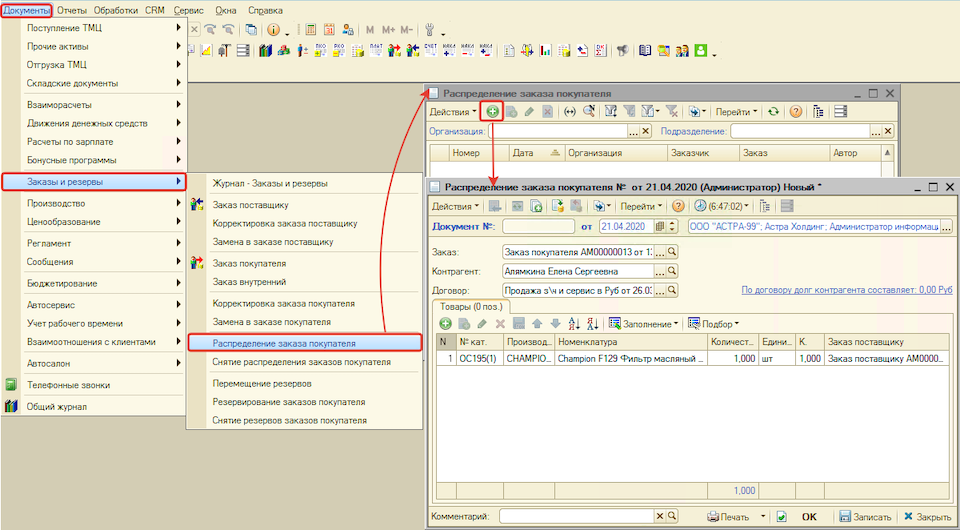This screenshot has width=960, height=530.
Task: Click the Договор input field
Action: 578,290
